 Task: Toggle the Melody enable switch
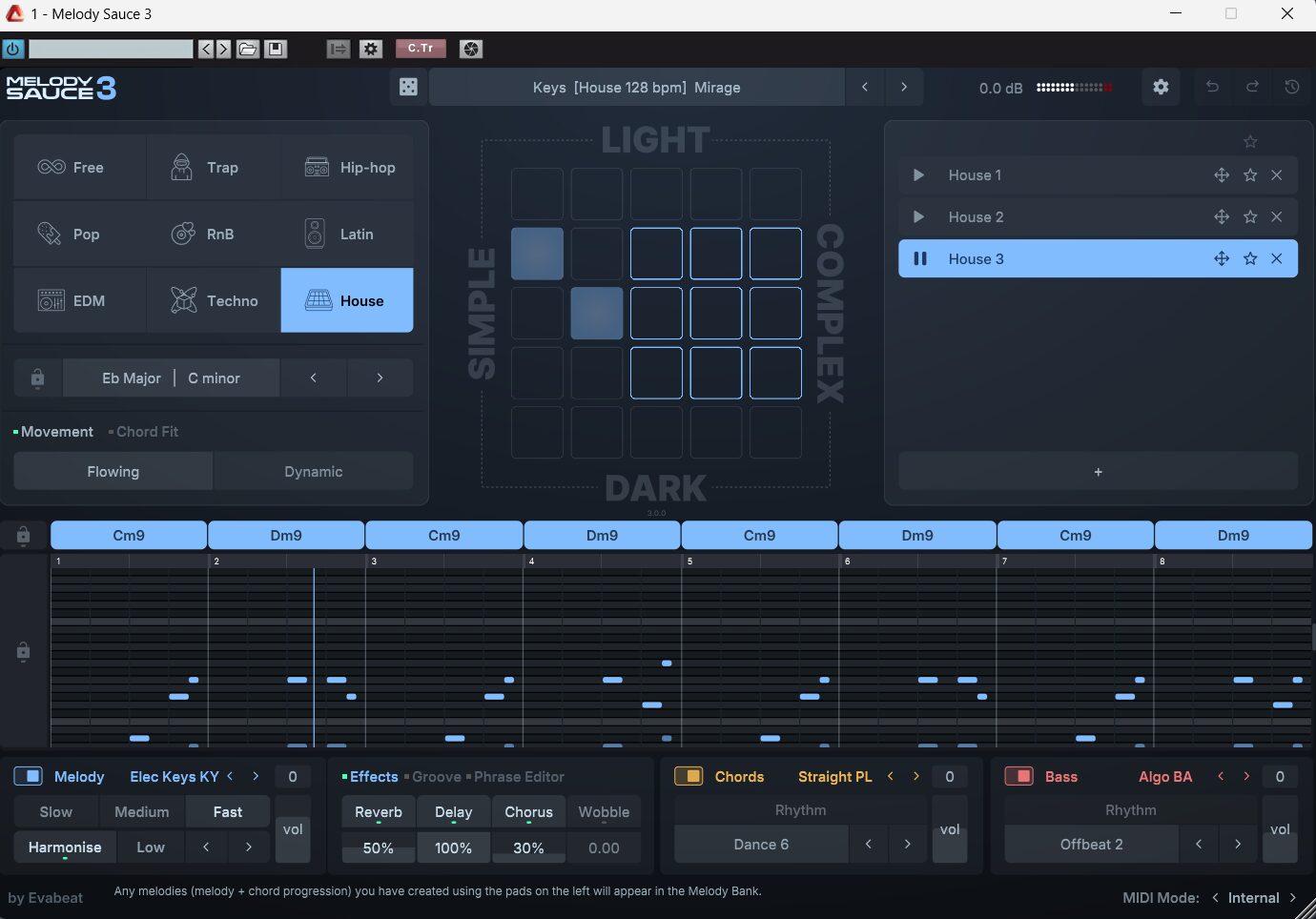click(29, 777)
